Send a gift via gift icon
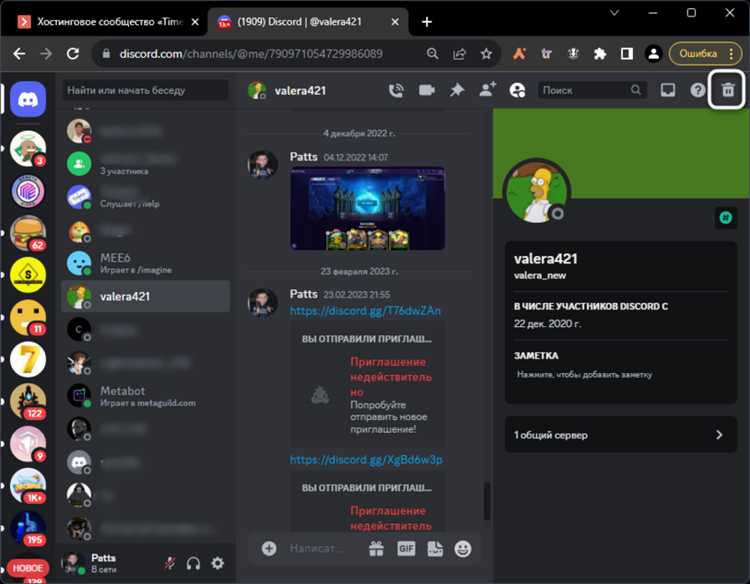750x584 pixels. [376, 548]
